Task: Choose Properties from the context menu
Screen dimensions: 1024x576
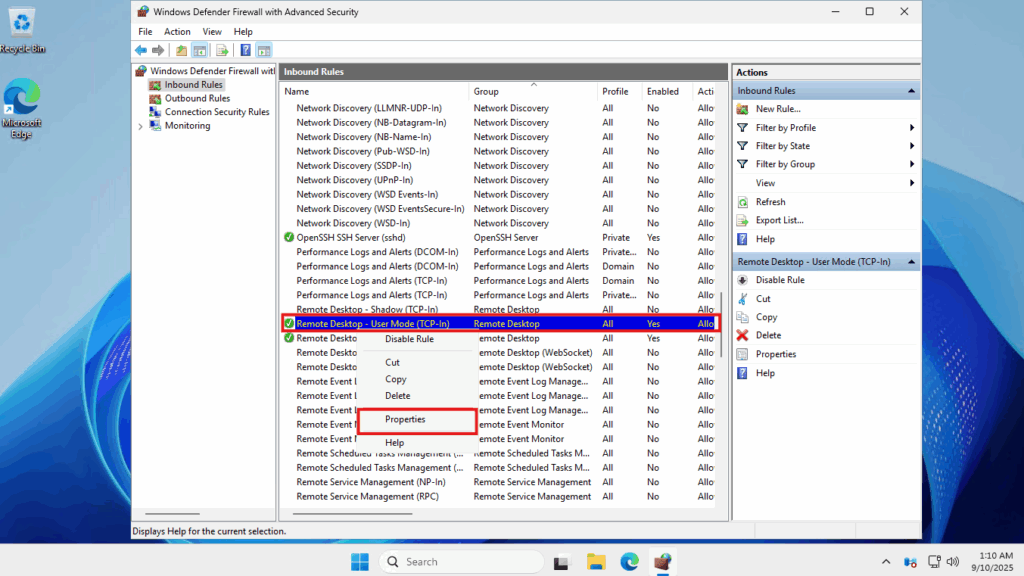Action: coord(405,420)
